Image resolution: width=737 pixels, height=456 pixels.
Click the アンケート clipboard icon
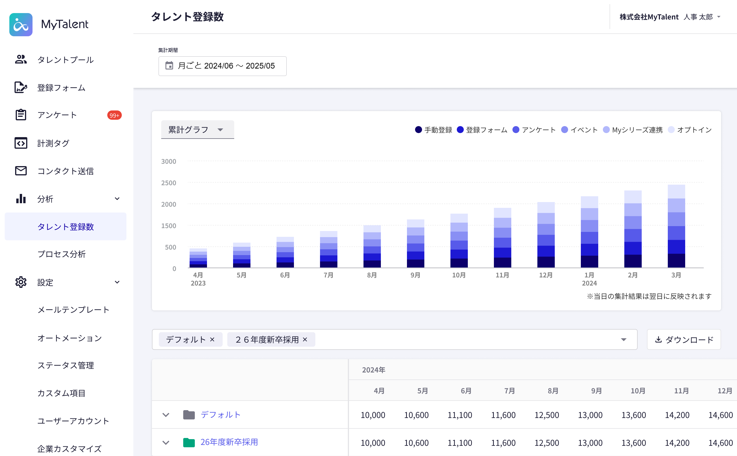[21, 115]
